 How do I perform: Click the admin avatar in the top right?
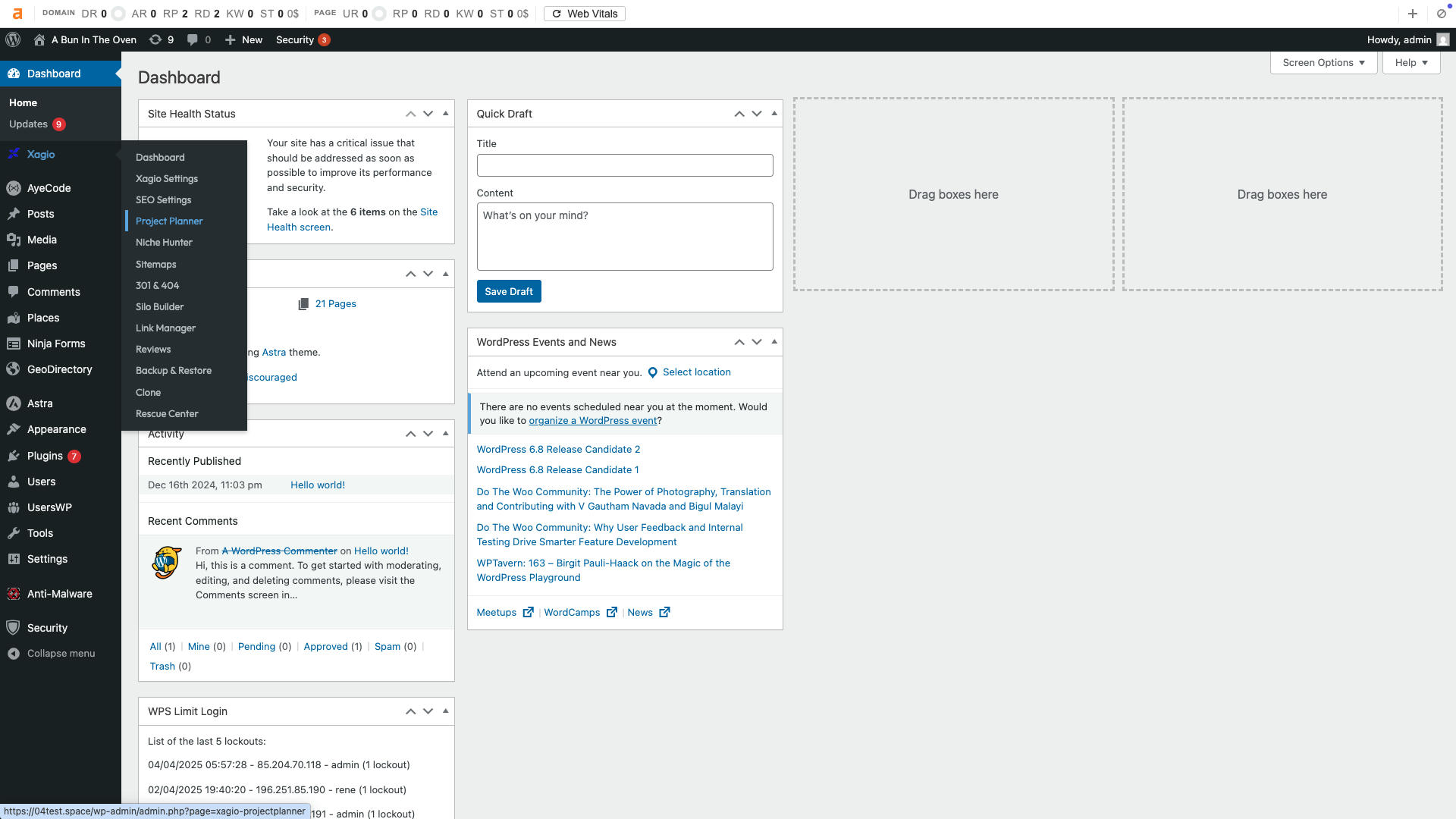(x=1442, y=39)
